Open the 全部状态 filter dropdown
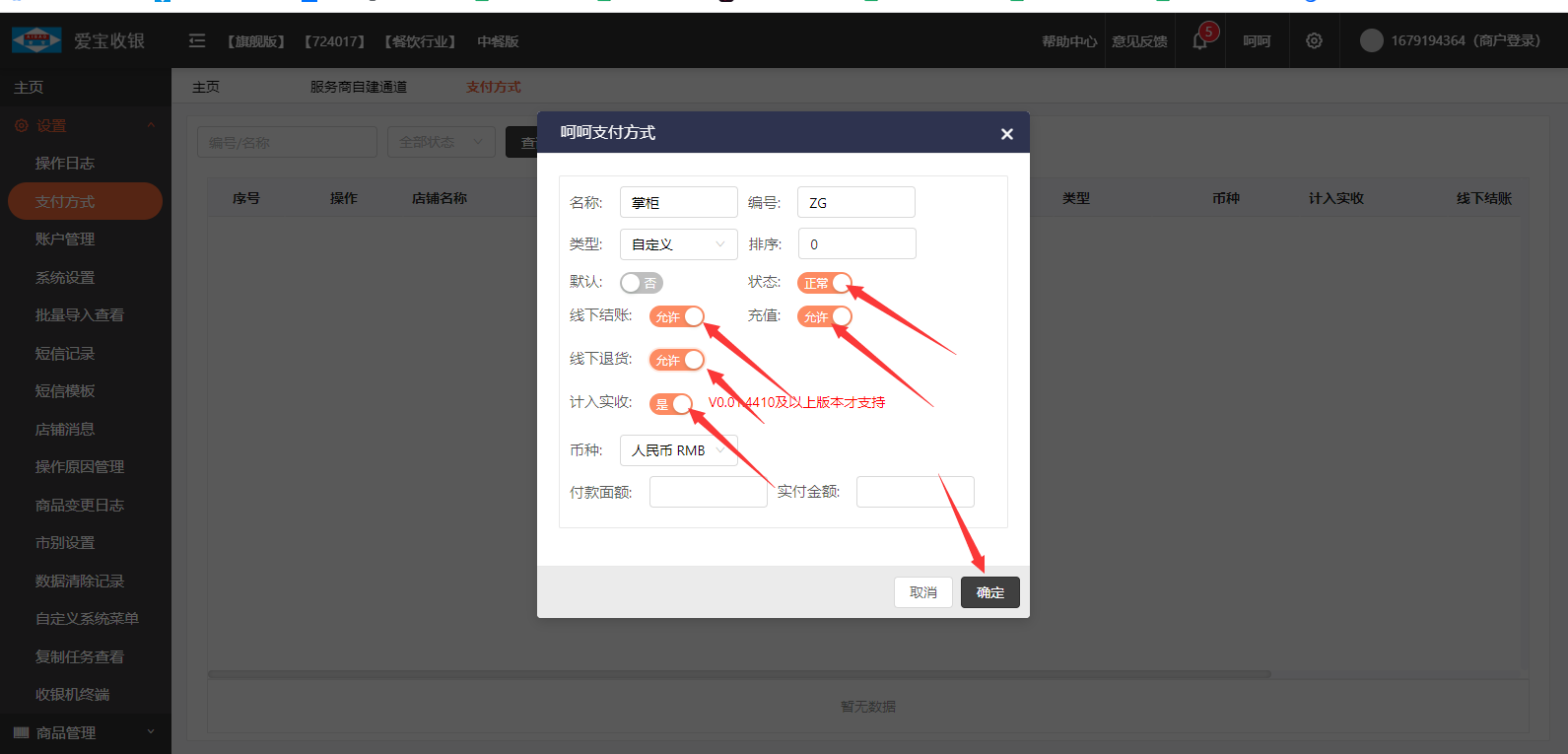1568x754 pixels. click(441, 142)
